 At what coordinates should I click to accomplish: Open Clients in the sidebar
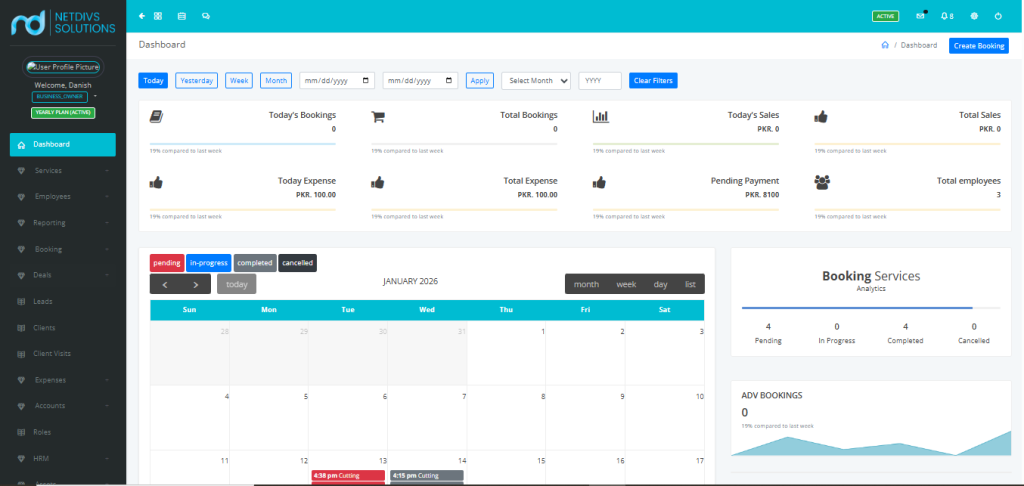click(x=44, y=328)
